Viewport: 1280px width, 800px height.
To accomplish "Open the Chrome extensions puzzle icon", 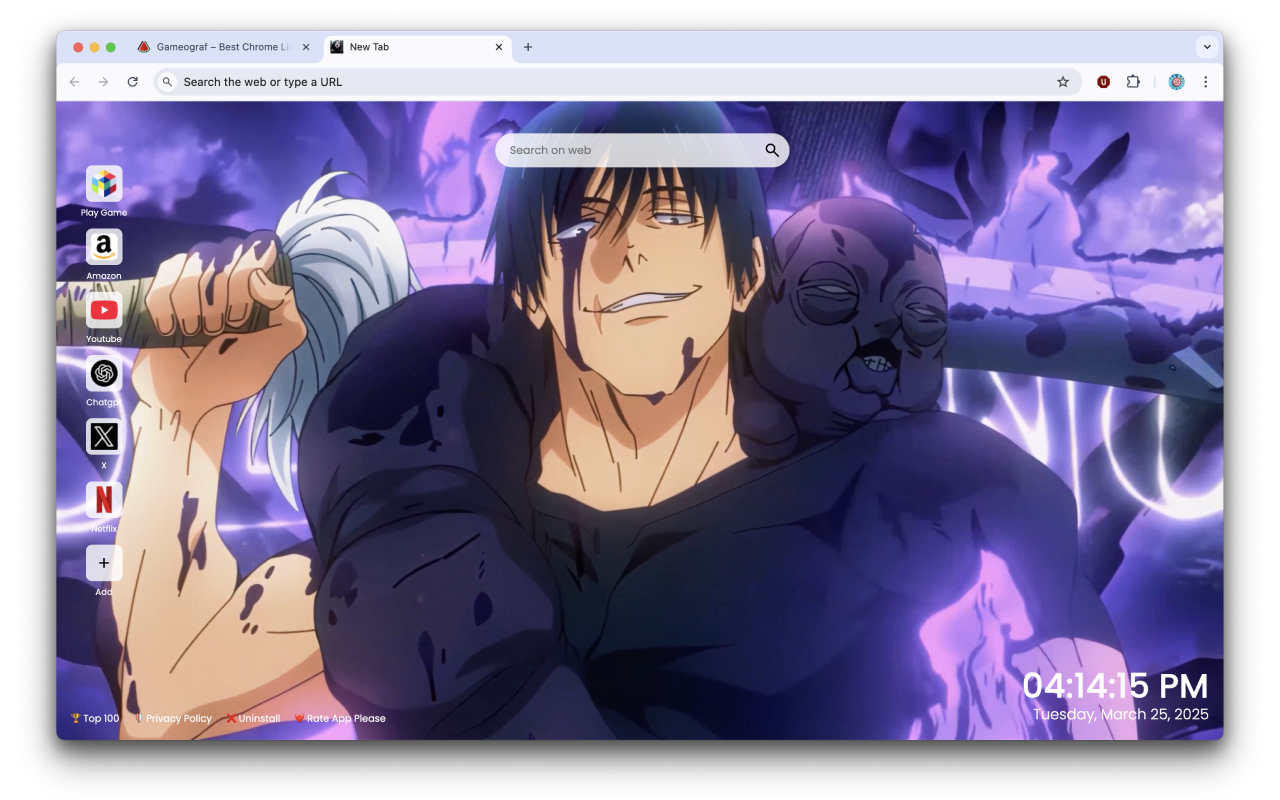I will [x=1133, y=81].
